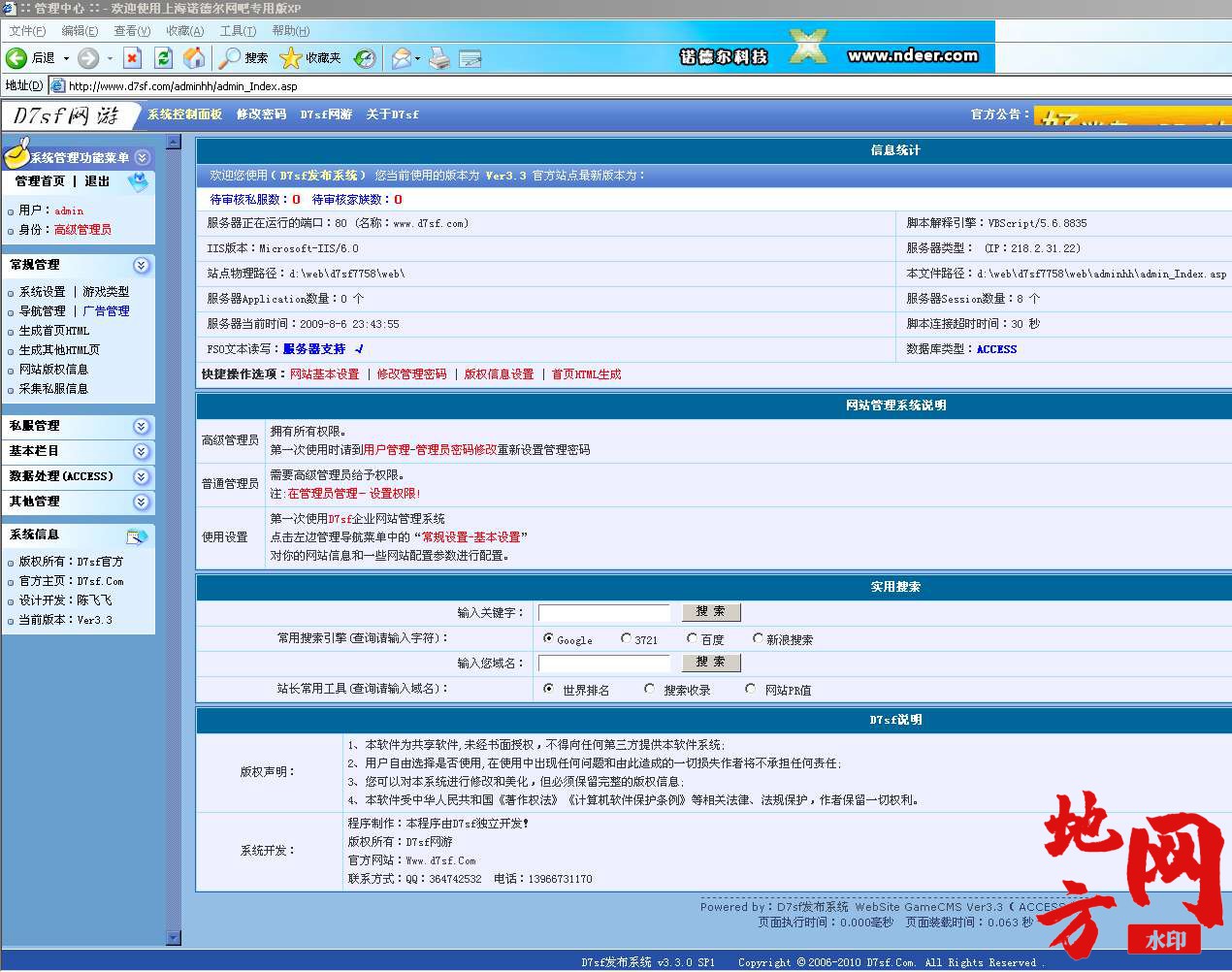Image resolution: width=1232 pixels, height=972 pixels.
Task: Collapse the 常规管理 section chevron
Action: coord(142,265)
